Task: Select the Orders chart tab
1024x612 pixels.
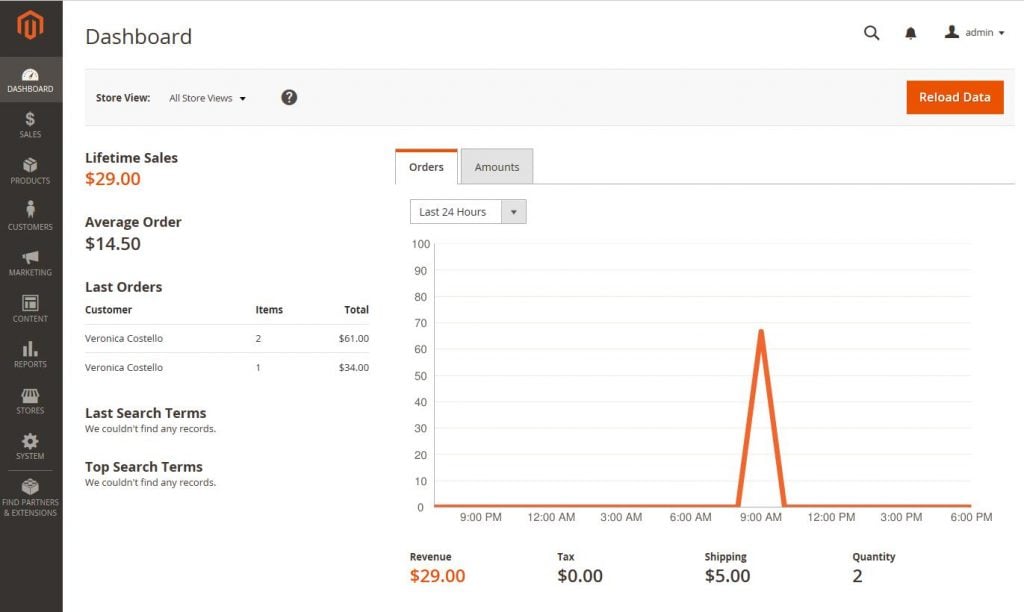Action: point(426,167)
